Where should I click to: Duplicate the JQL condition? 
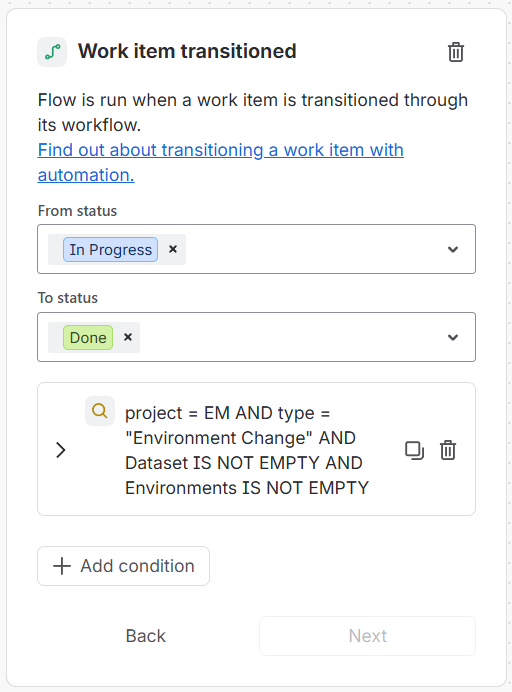tap(414, 450)
